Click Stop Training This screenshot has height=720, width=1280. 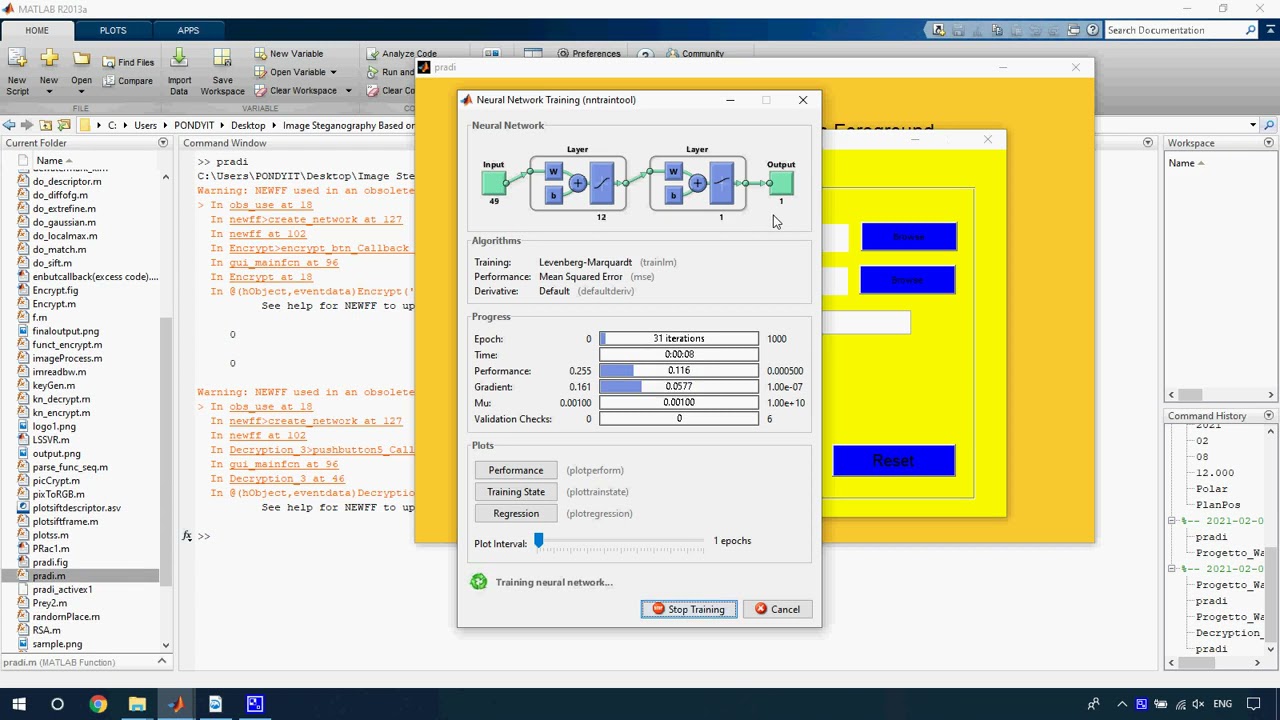pos(689,609)
